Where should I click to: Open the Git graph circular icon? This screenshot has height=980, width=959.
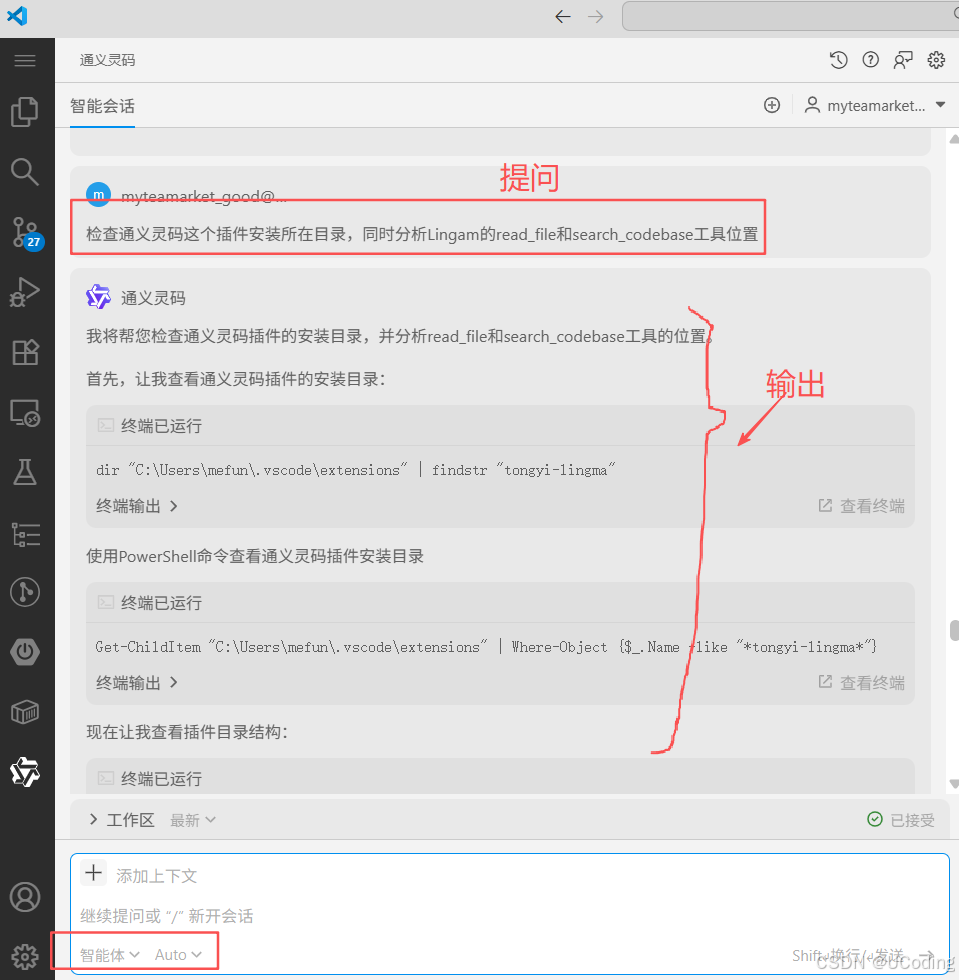coord(25,592)
